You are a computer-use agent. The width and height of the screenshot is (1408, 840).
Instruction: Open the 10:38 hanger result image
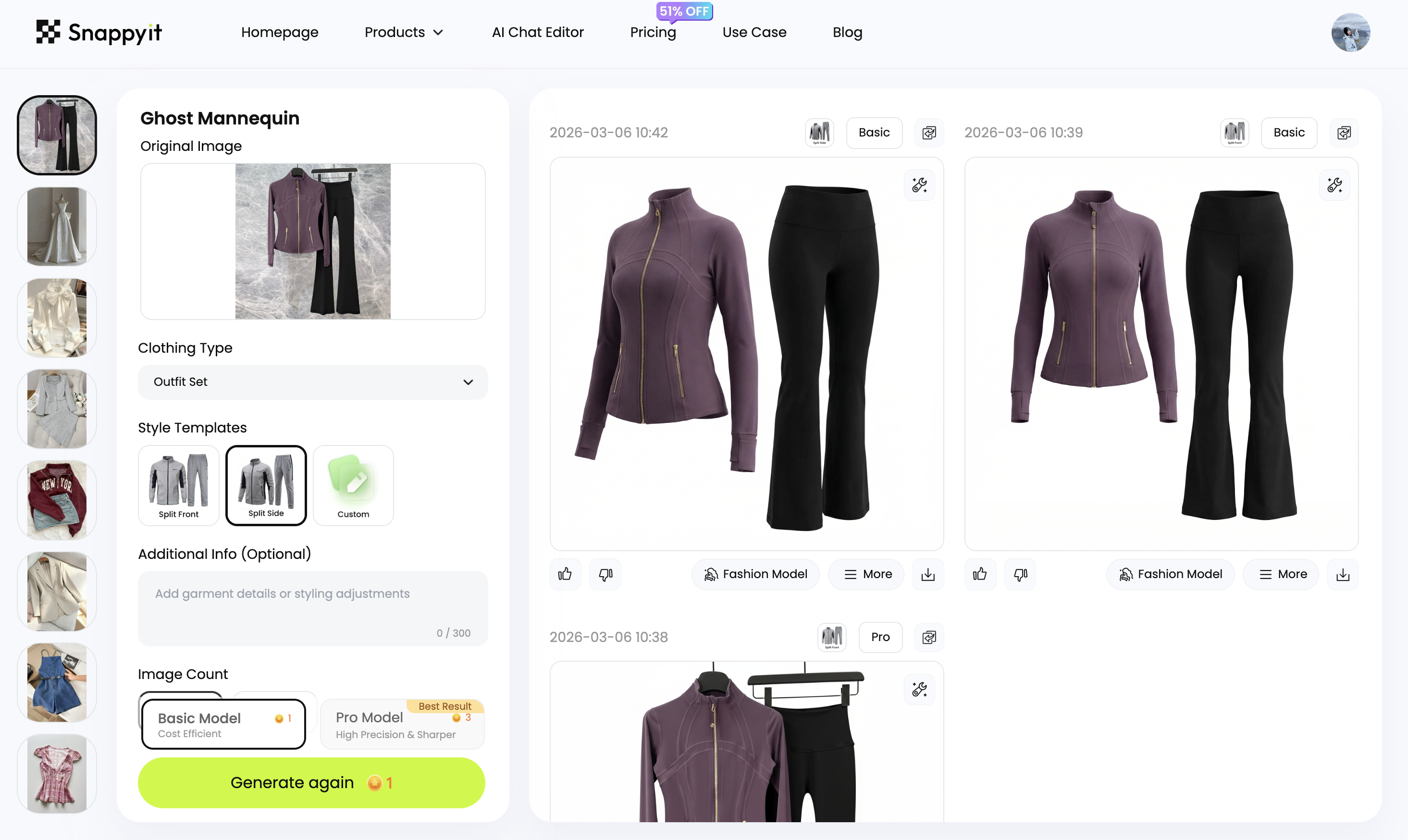click(746, 741)
